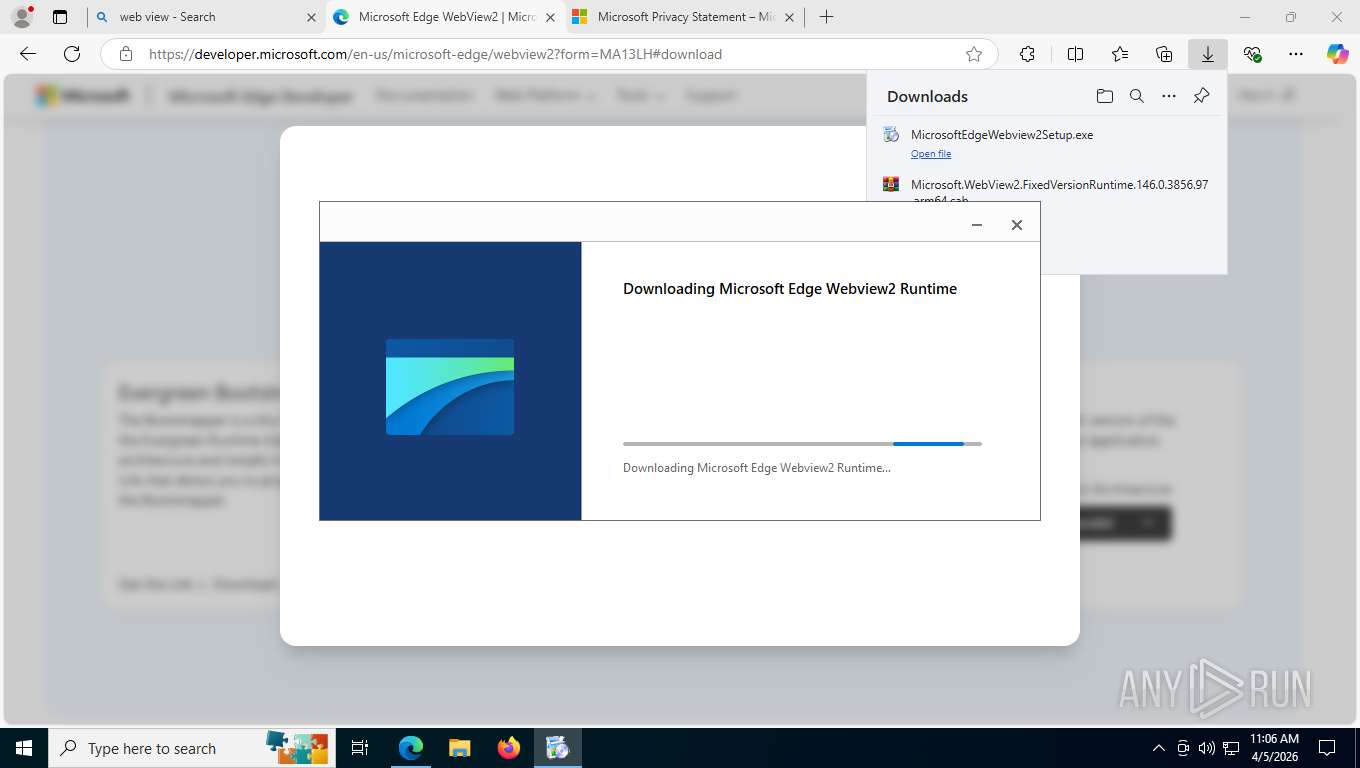Open downloads folder in Downloads panel
Viewport: 1360px width, 768px height.
tap(1105, 96)
